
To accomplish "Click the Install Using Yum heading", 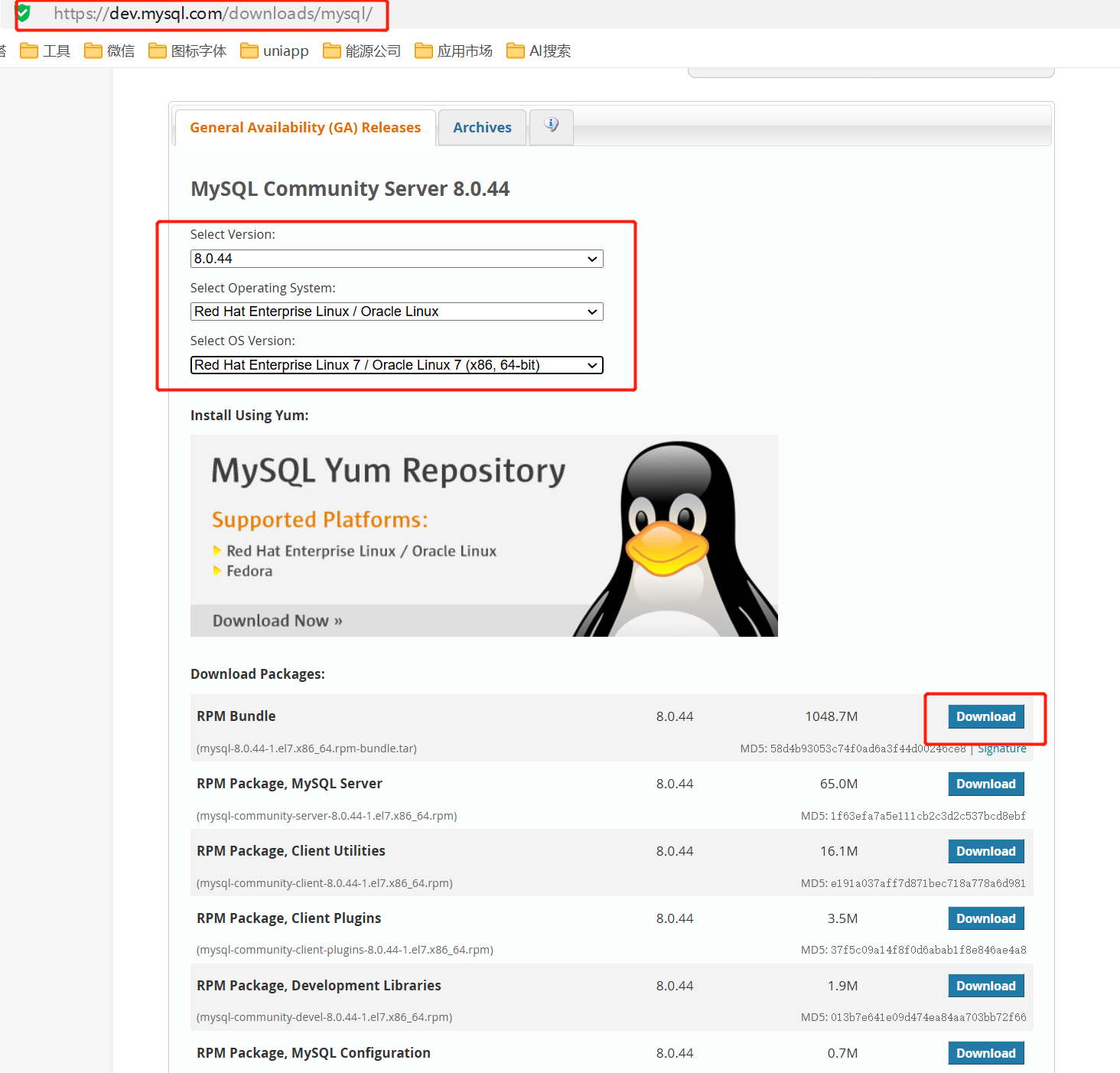I will (249, 416).
